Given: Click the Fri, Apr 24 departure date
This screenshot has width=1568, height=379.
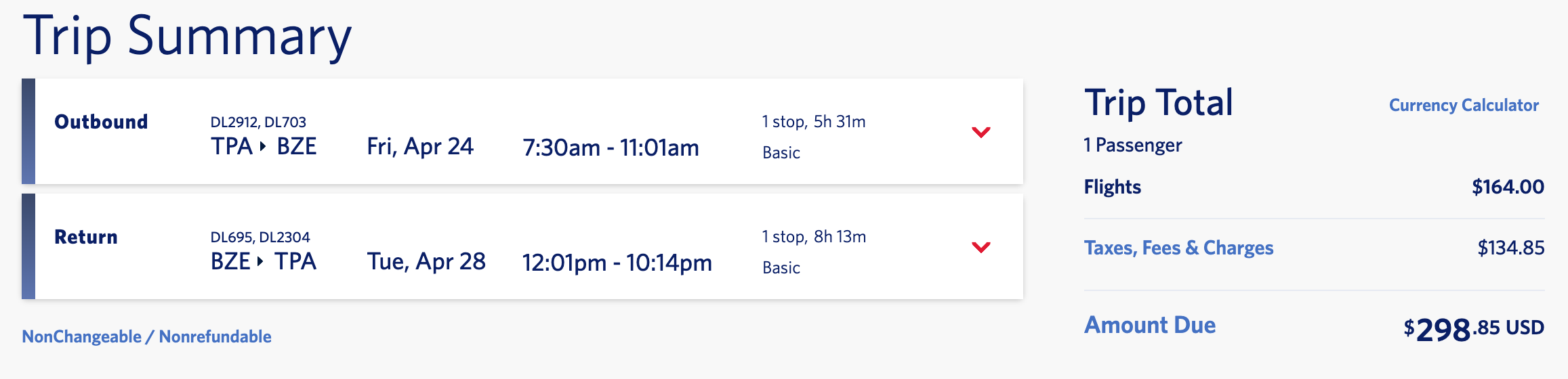Looking at the screenshot, I should tap(420, 147).
